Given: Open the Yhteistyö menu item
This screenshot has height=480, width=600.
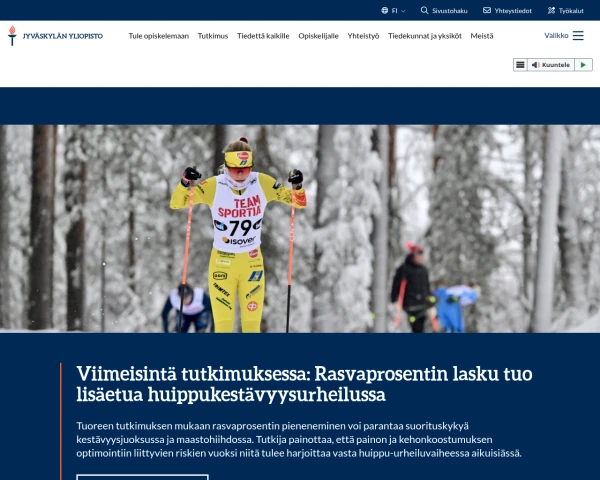Looking at the screenshot, I should coord(363,36).
